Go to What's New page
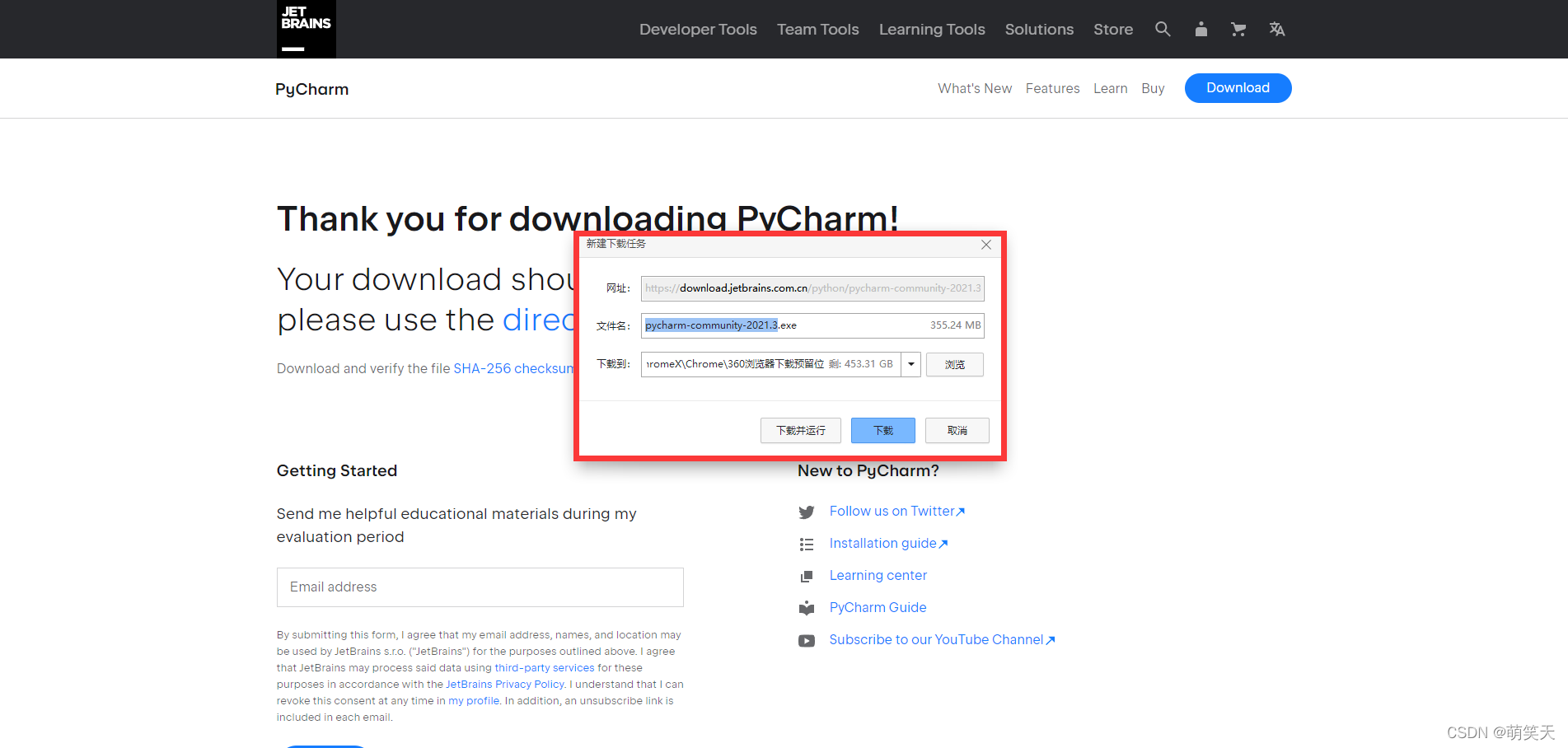Screen dimensions: 1568x748 pos(975,88)
